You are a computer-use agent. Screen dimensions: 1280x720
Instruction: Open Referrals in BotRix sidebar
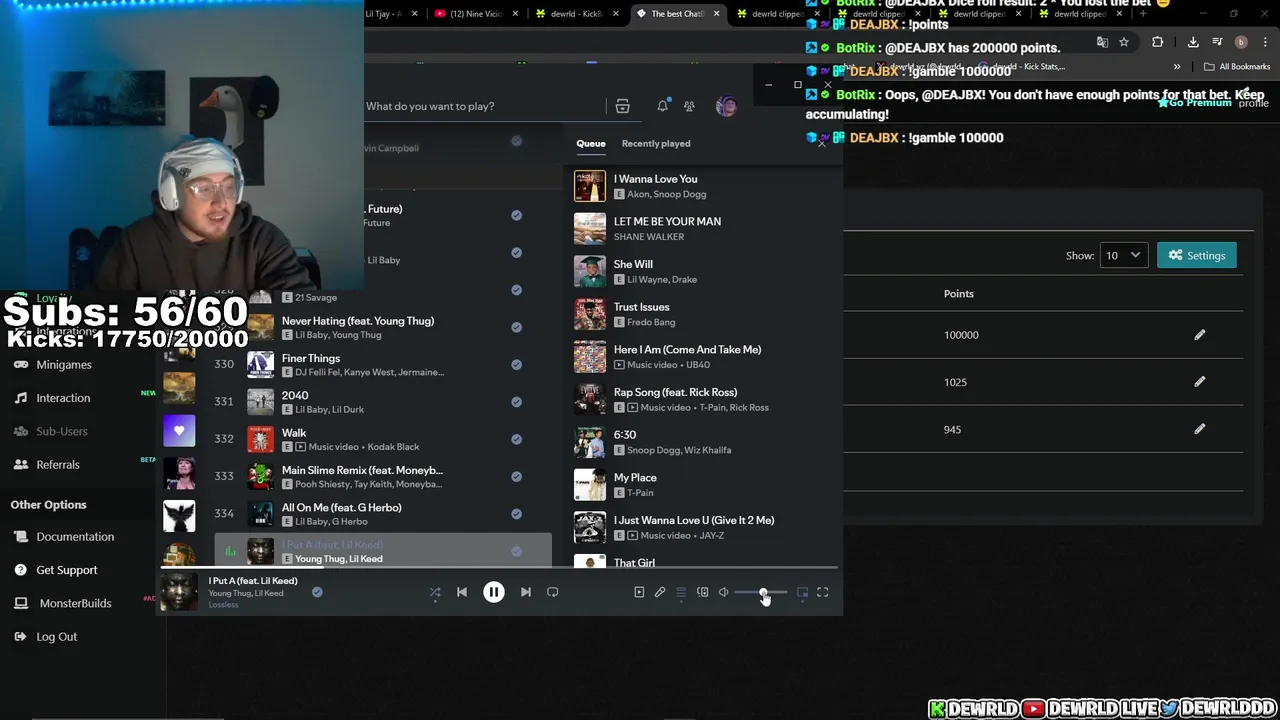58,465
